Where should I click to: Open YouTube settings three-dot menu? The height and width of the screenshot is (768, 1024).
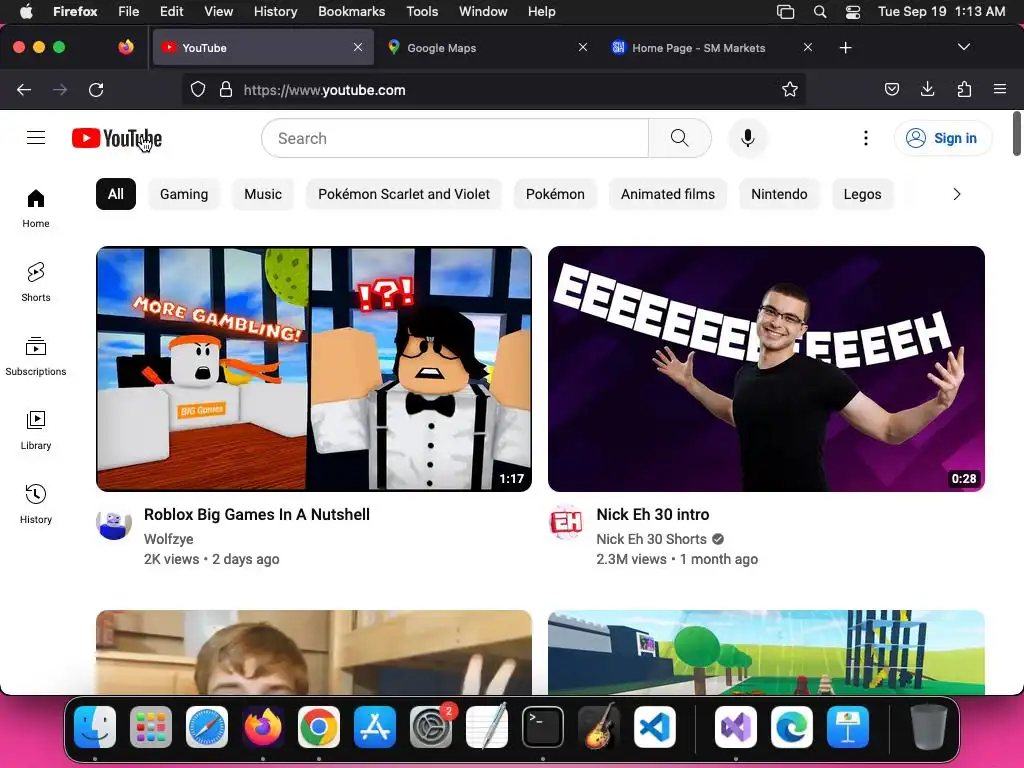click(866, 138)
